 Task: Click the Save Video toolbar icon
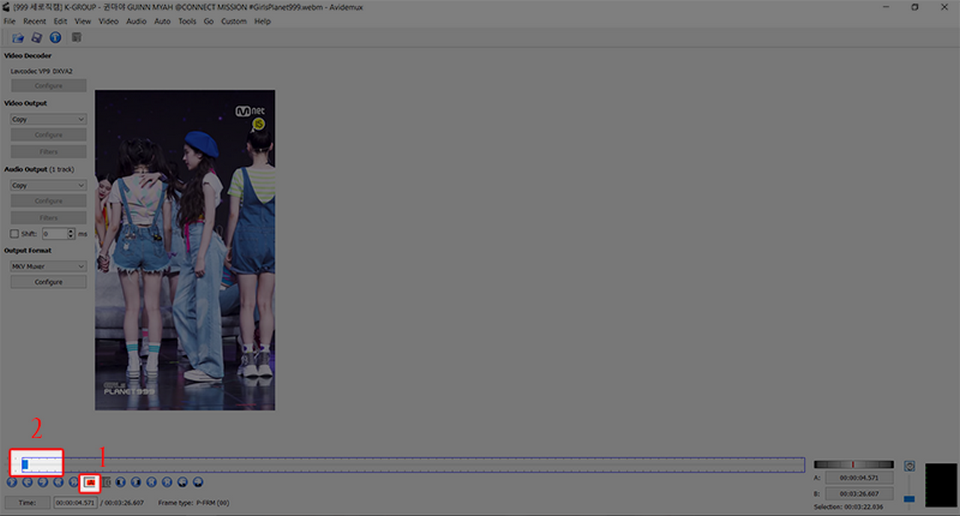pyautogui.click(x=37, y=38)
